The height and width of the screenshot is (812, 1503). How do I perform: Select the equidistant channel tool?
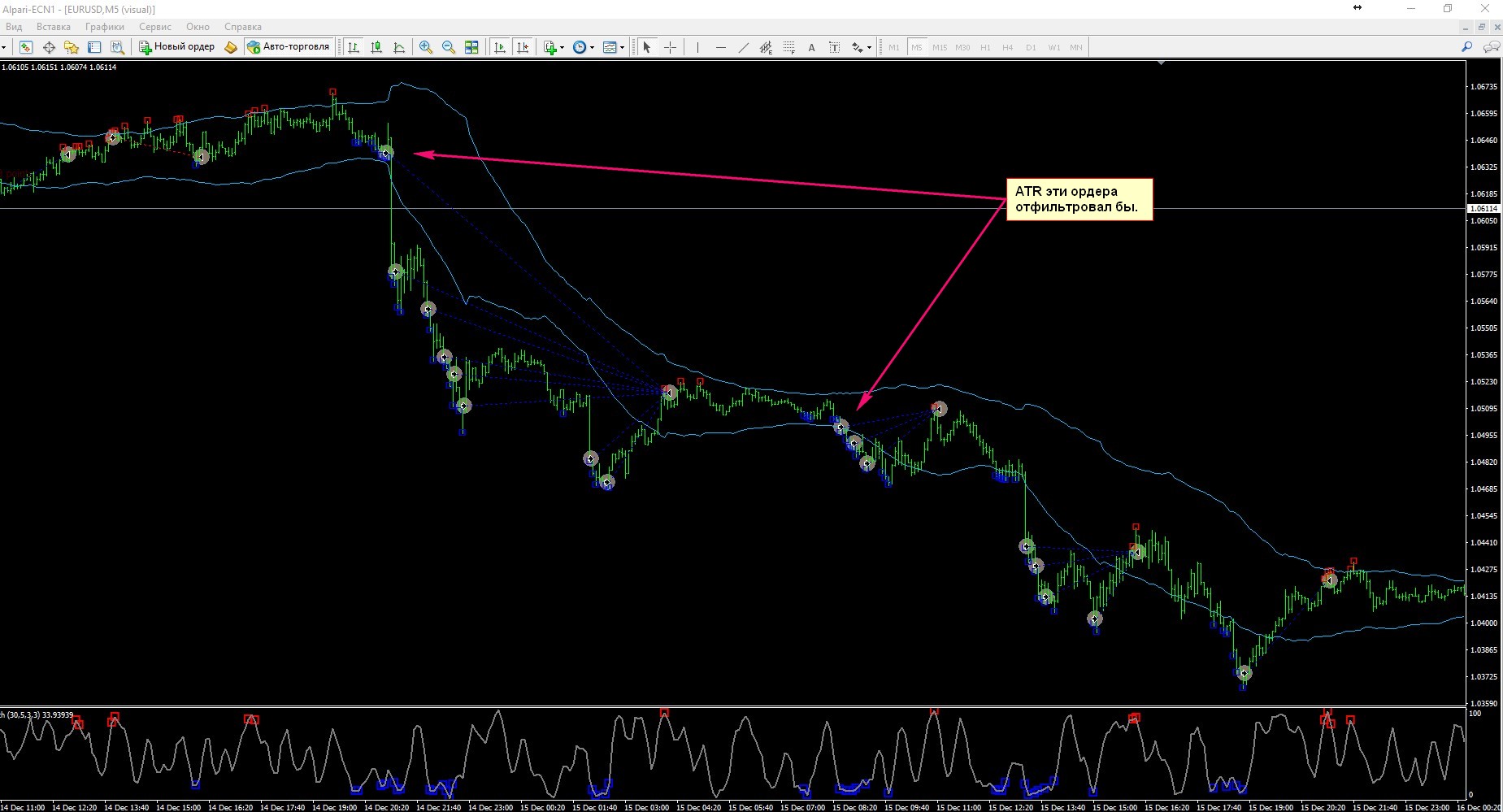point(766,47)
